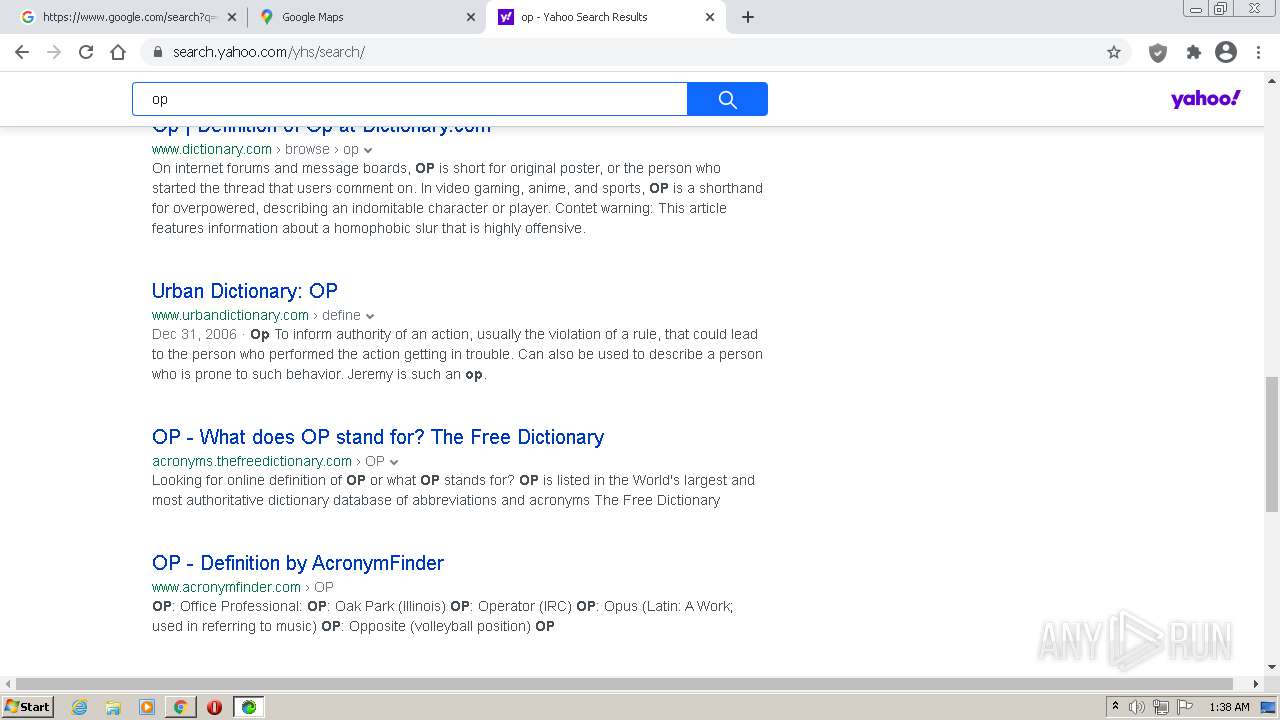This screenshot has width=1280, height=720.
Task: Open the Extensions puzzle menu
Action: (x=1193, y=52)
